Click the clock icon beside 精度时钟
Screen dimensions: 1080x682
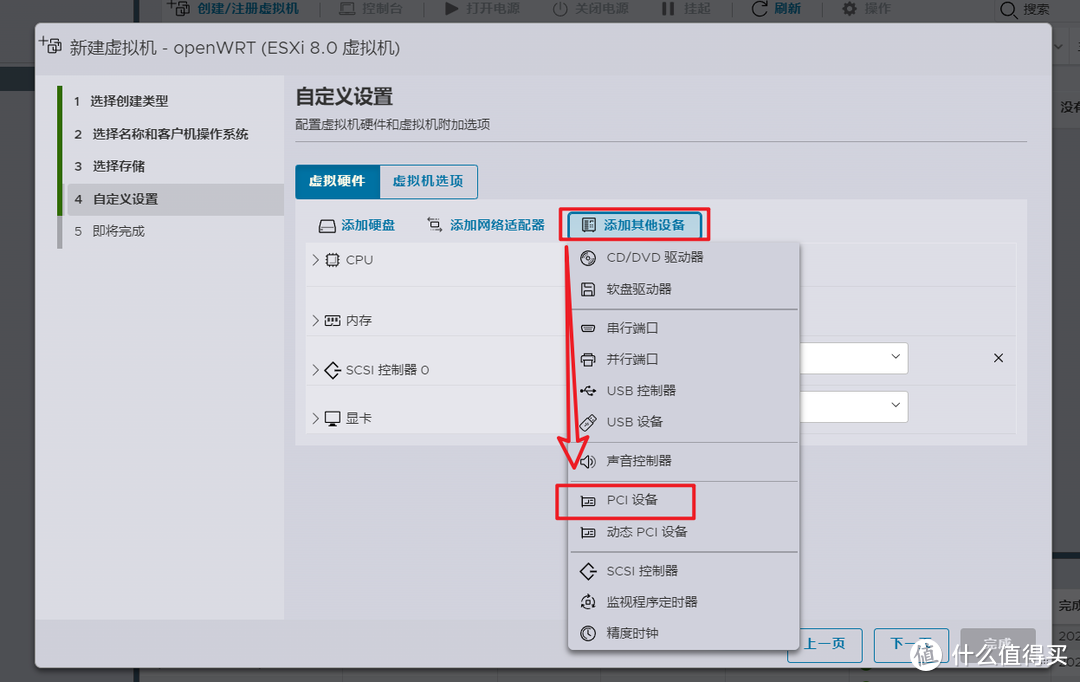click(588, 633)
